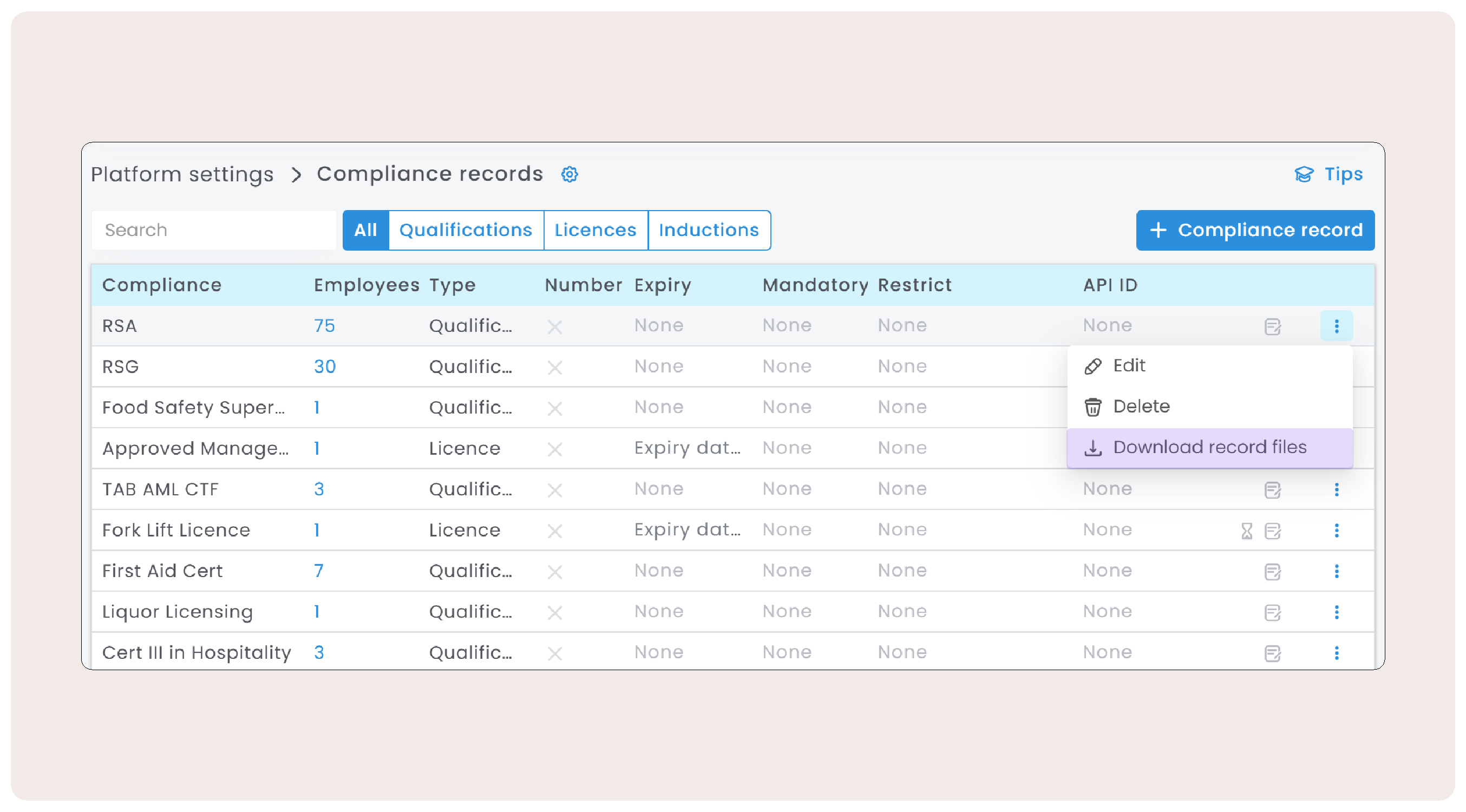Click the settings gear next to Compliance records

pos(569,174)
